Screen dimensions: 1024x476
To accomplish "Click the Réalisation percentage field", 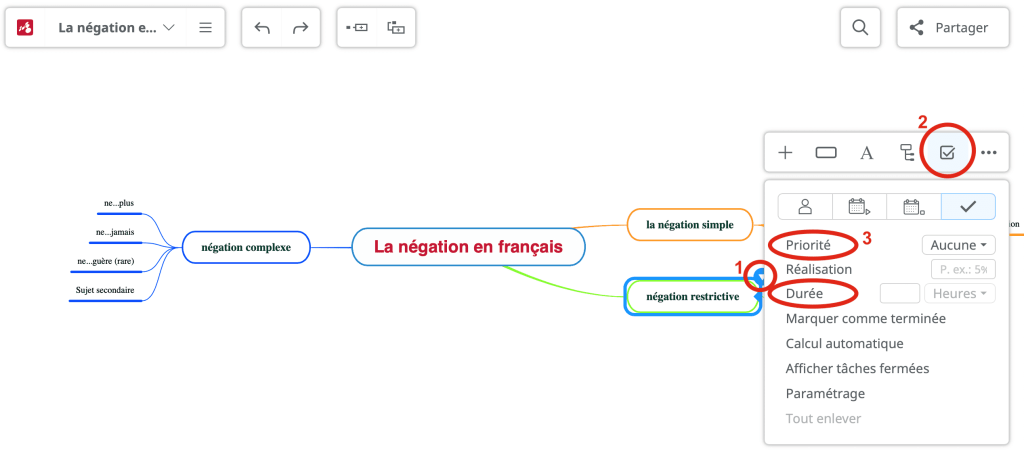I will click(x=963, y=269).
